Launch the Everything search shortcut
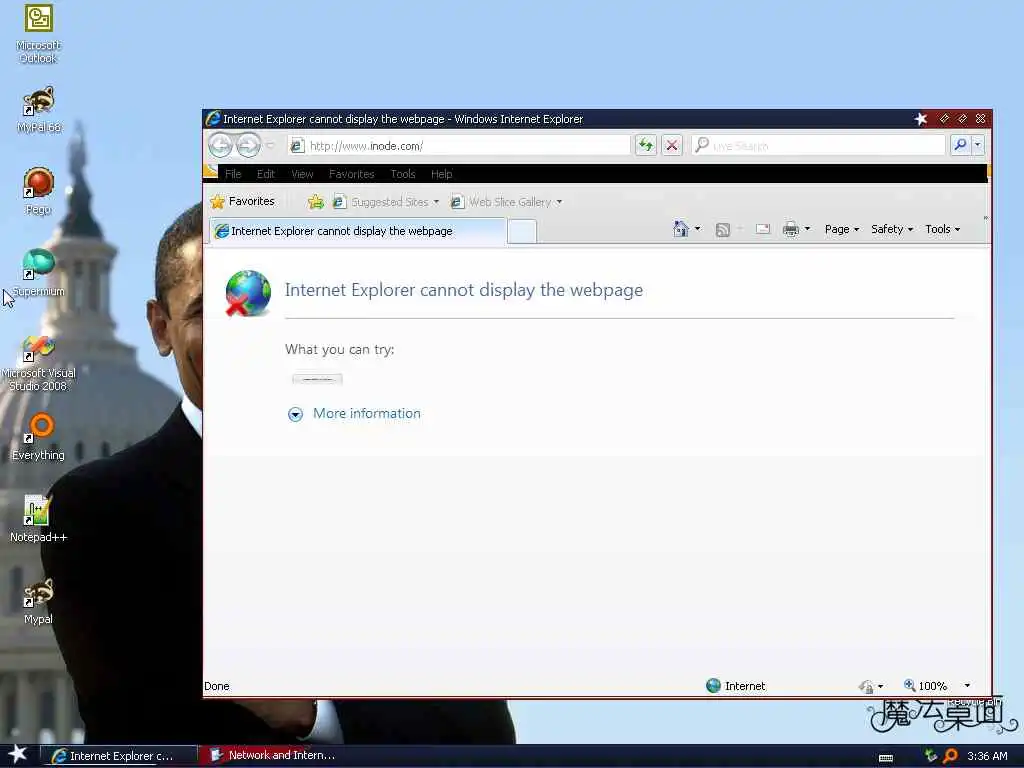Image resolution: width=1024 pixels, height=768 pixels. tap(39, 437)
